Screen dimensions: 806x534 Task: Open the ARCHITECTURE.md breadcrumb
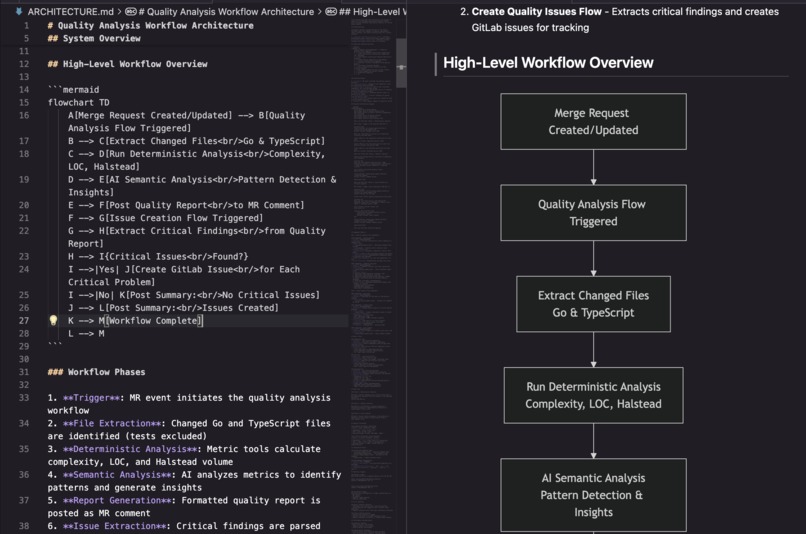(70, 11)
